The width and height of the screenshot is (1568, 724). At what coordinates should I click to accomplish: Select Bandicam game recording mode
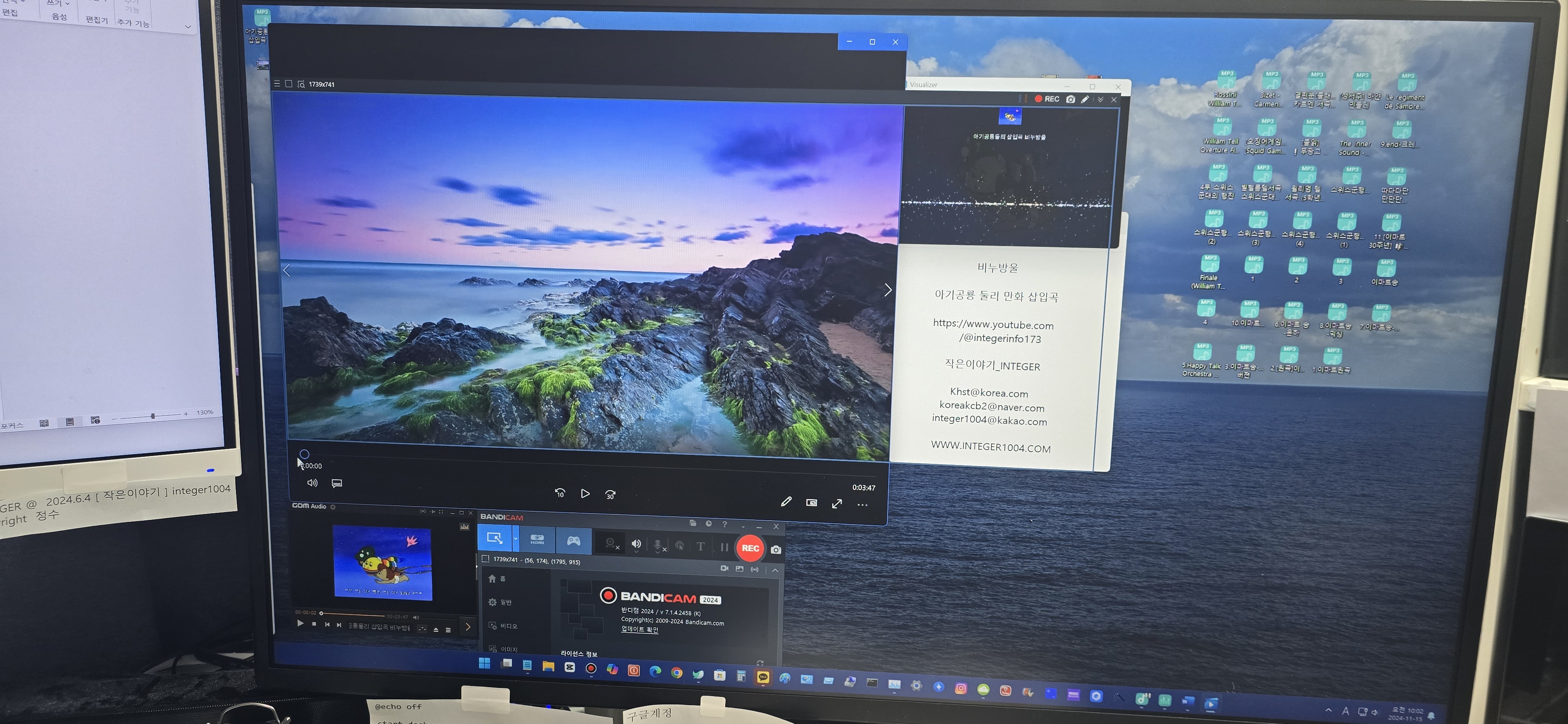pyautogui.click(x=573, y=540)
